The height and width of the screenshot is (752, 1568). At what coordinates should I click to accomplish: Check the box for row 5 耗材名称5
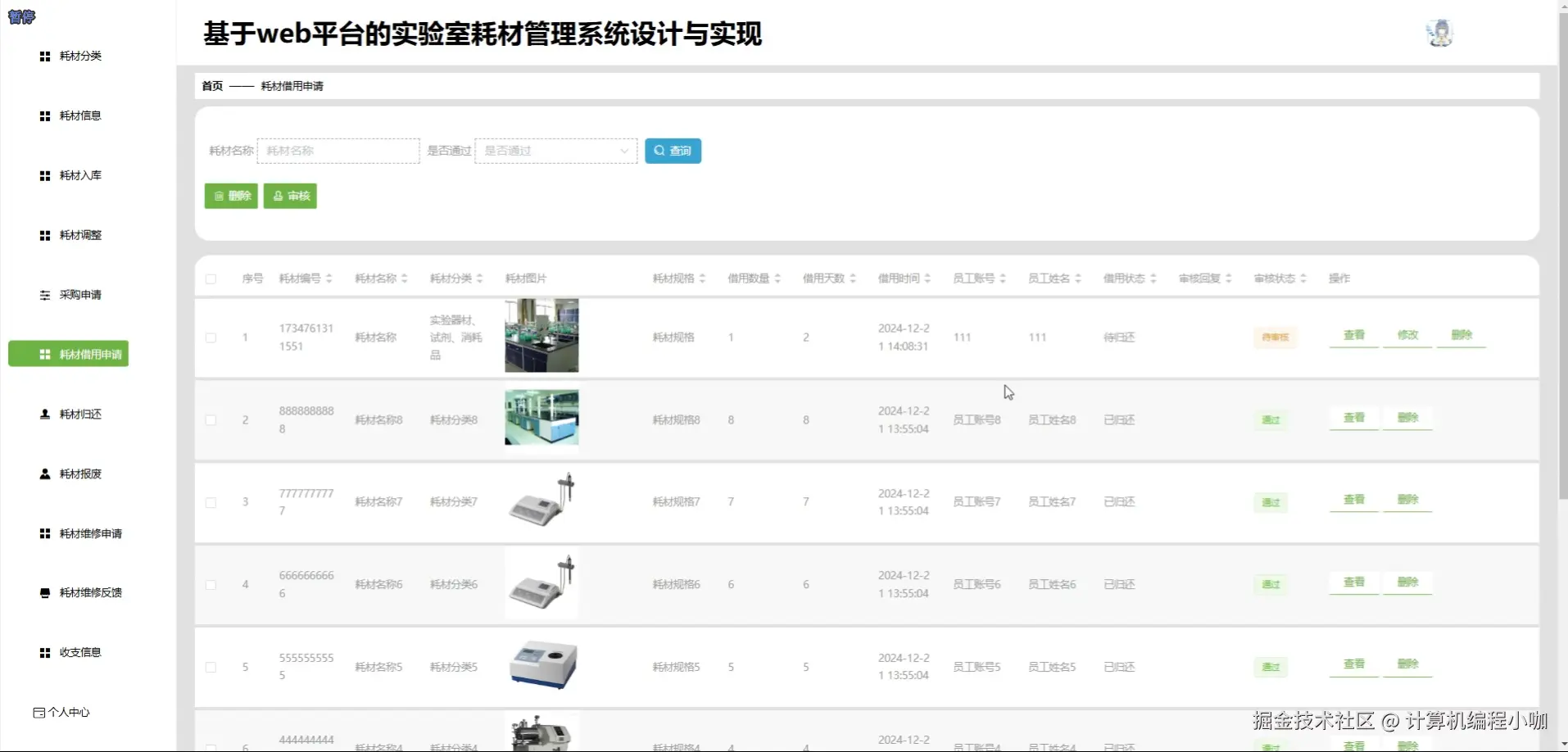[211, 668]
